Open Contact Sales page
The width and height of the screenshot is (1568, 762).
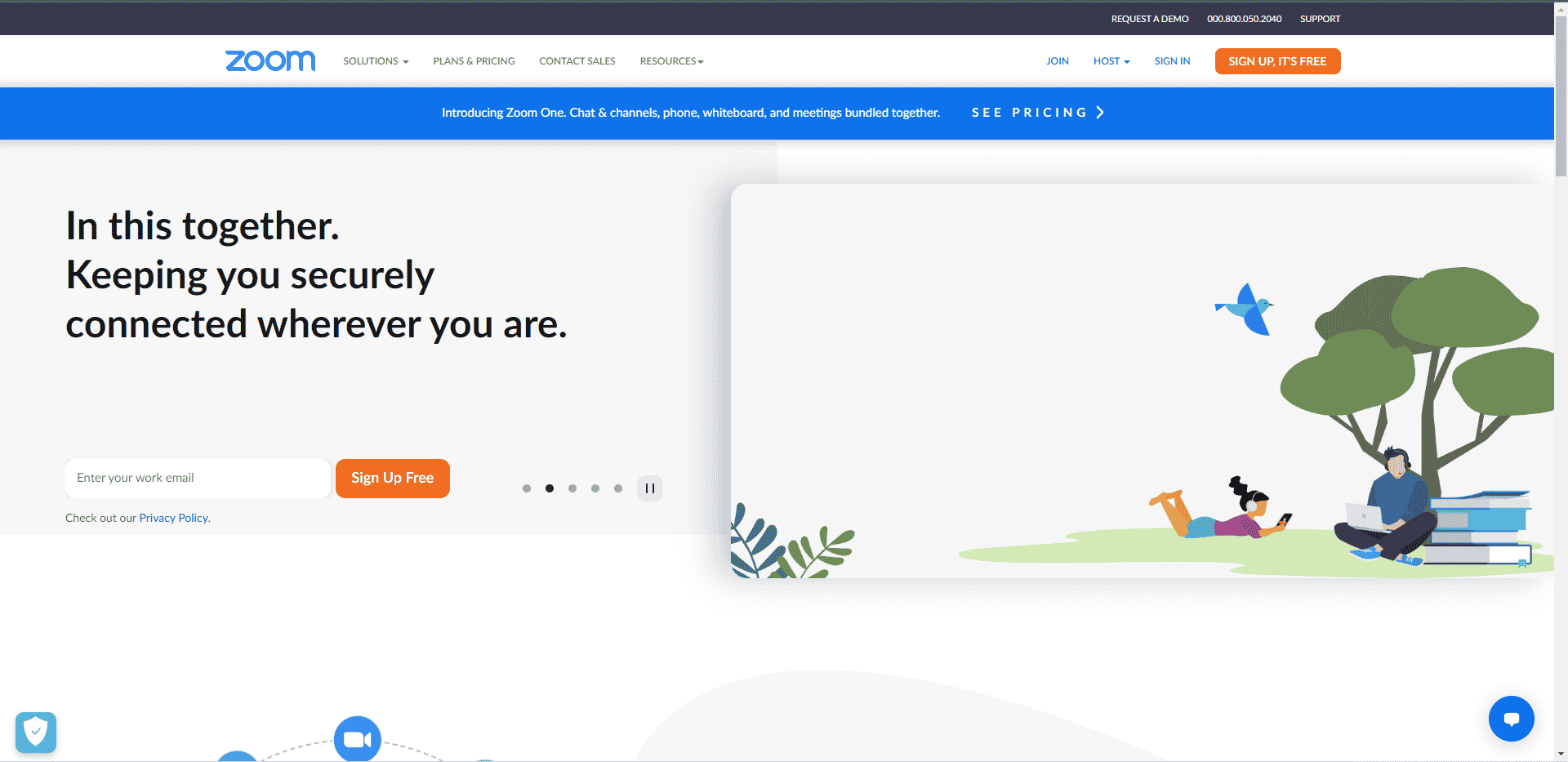click(577, 61)
